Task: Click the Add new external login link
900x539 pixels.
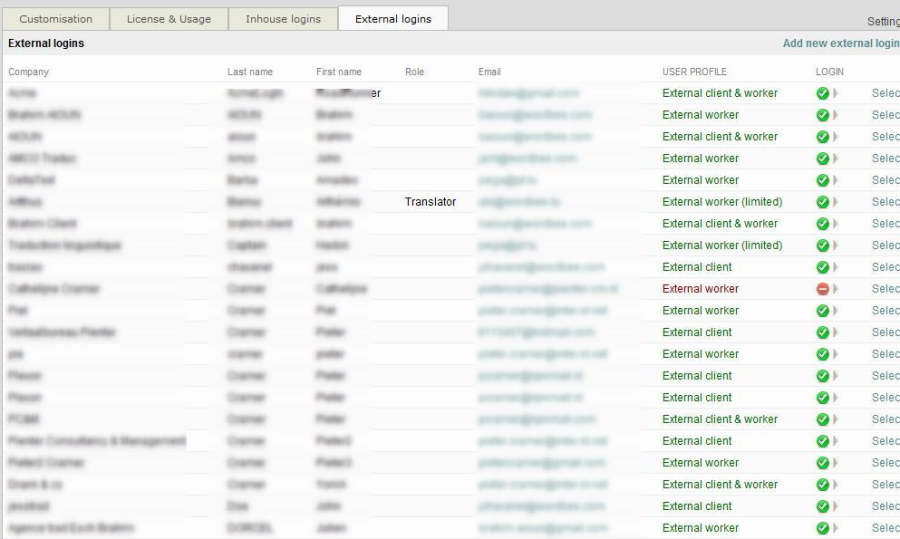Action: pos(840,44)
